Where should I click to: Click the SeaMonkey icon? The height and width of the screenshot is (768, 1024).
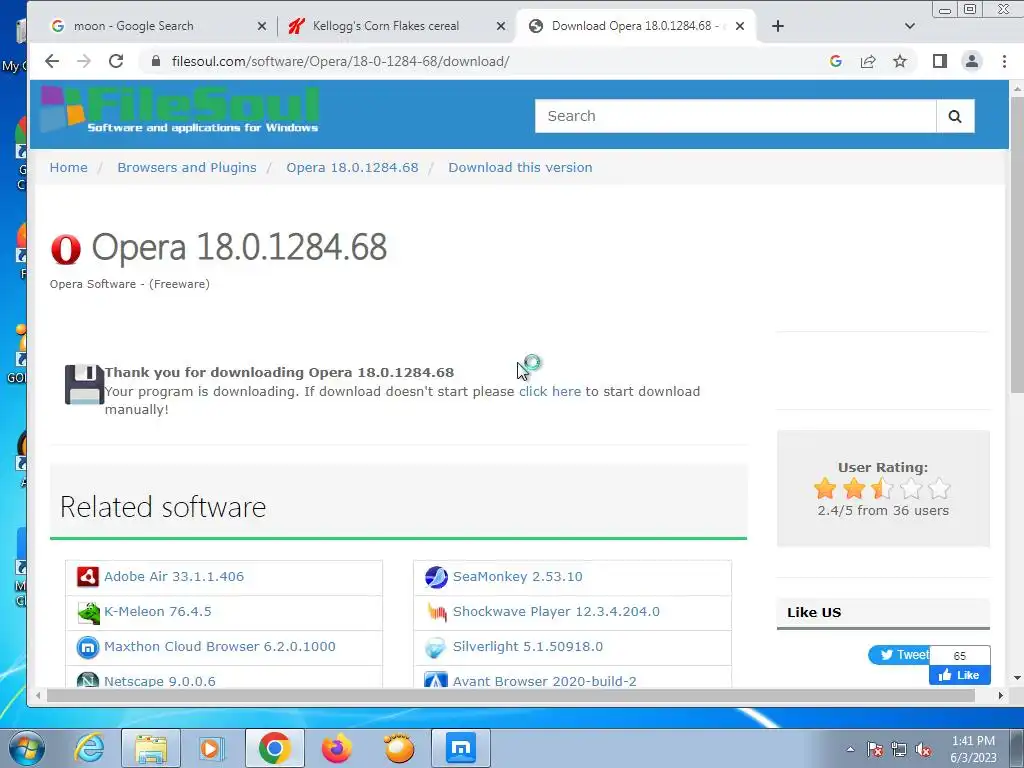click(x=436, y=577)
